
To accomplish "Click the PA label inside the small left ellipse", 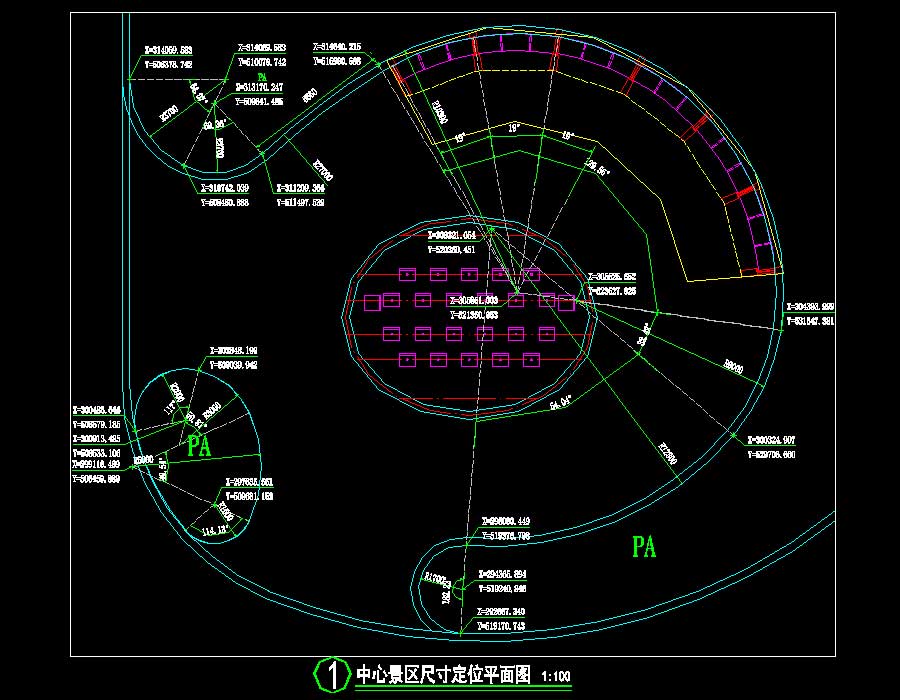I will (199, 446).
